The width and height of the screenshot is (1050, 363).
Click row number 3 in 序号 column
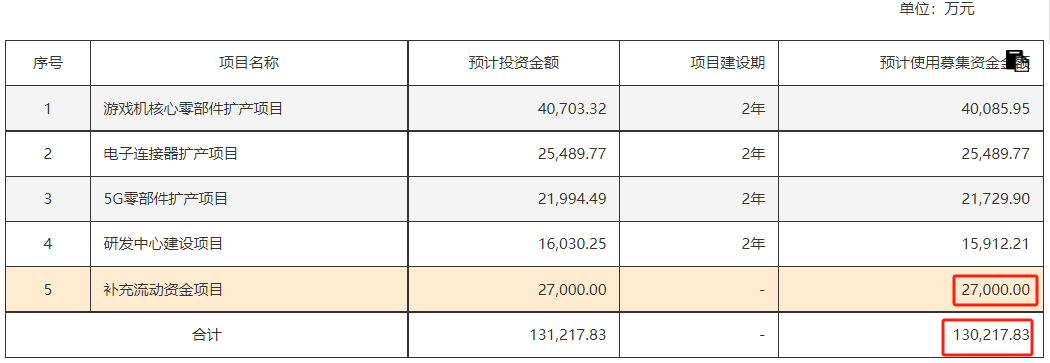pos(48,199)
